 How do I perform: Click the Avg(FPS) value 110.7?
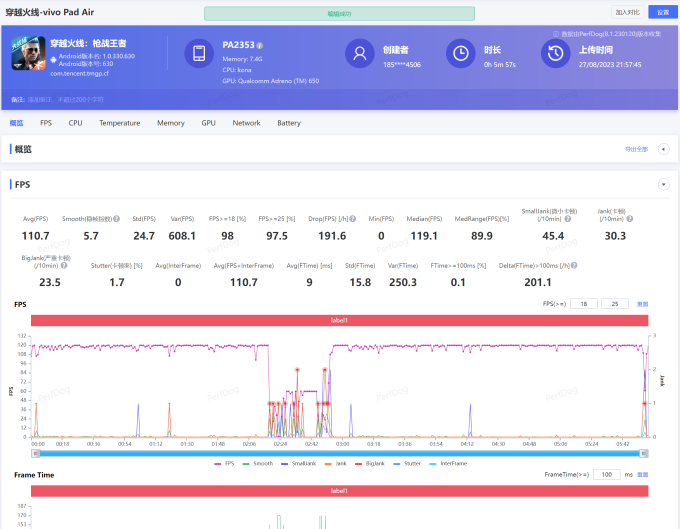pos(36,236)
